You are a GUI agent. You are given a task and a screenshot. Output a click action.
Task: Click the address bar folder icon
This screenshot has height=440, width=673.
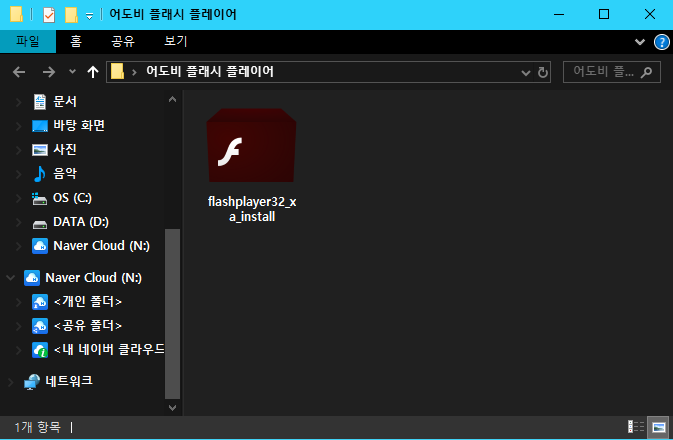pos(117,71)
